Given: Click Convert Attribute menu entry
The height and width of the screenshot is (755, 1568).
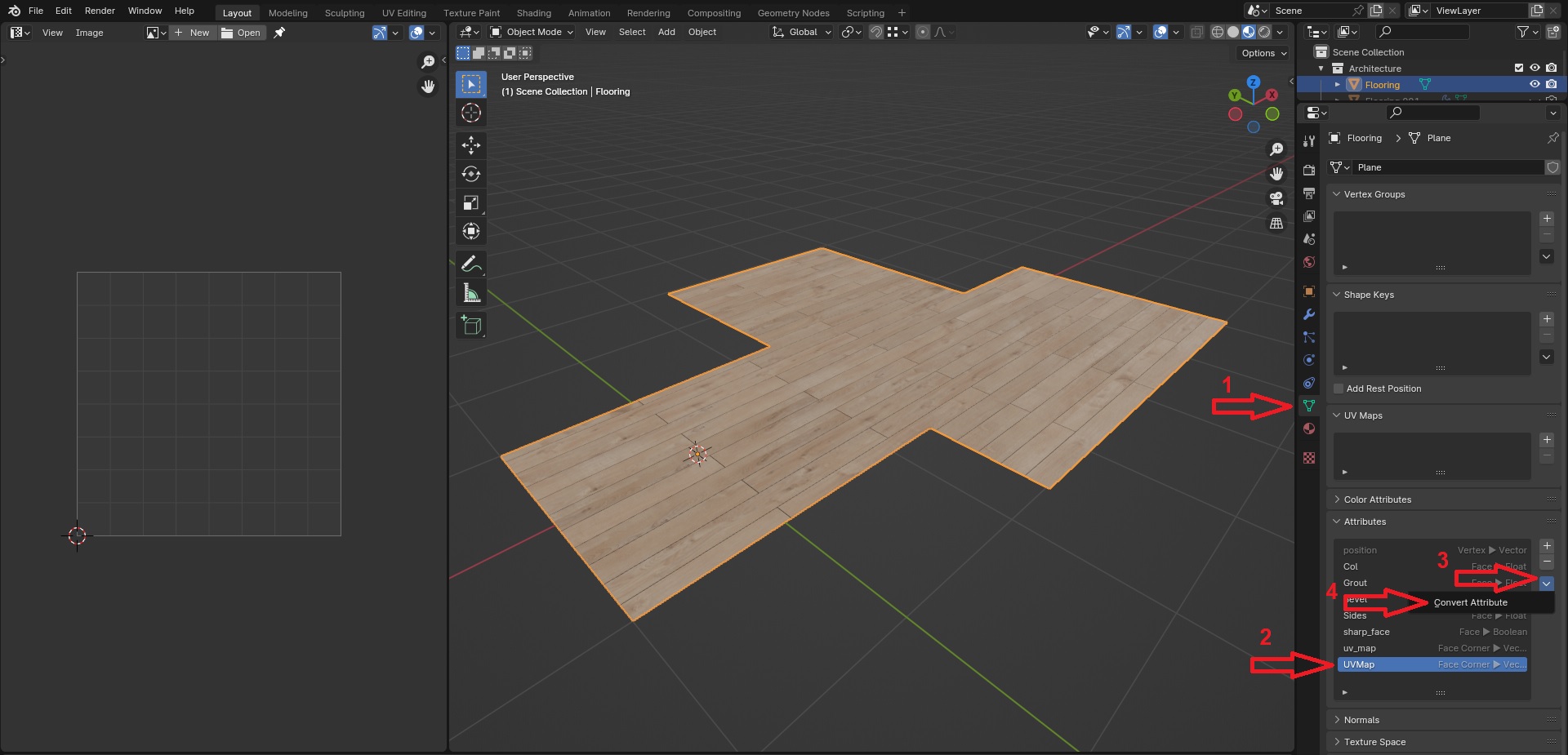Looking at the screenshot, I should click(1470, 602).
